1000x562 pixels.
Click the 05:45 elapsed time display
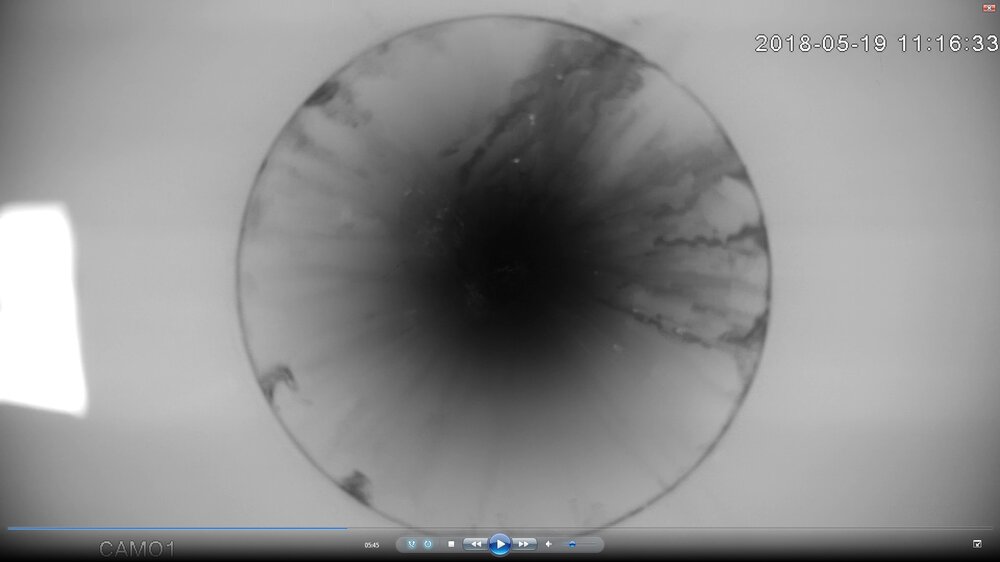coord(371,545)
